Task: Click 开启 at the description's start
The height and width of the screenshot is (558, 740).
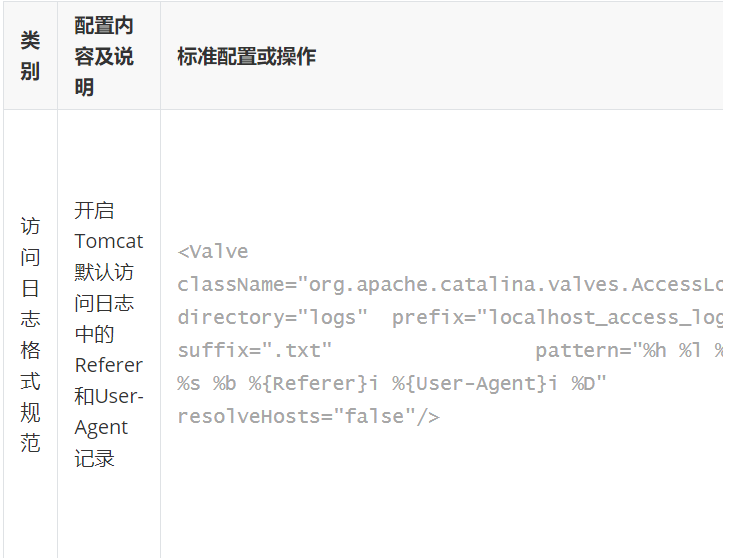Action: tap(94, 210)
